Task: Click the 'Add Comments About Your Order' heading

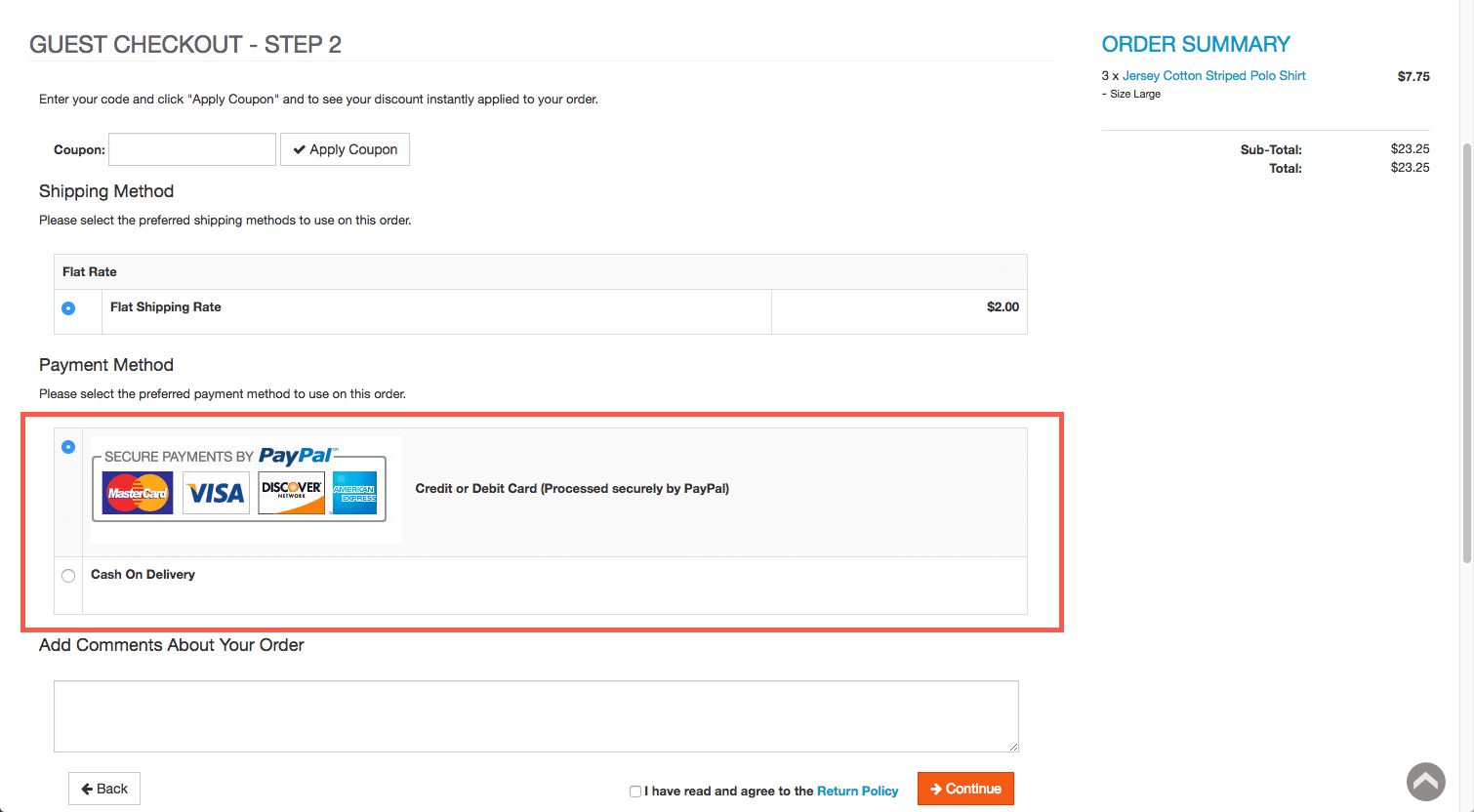Action: [x=172, y=645]
